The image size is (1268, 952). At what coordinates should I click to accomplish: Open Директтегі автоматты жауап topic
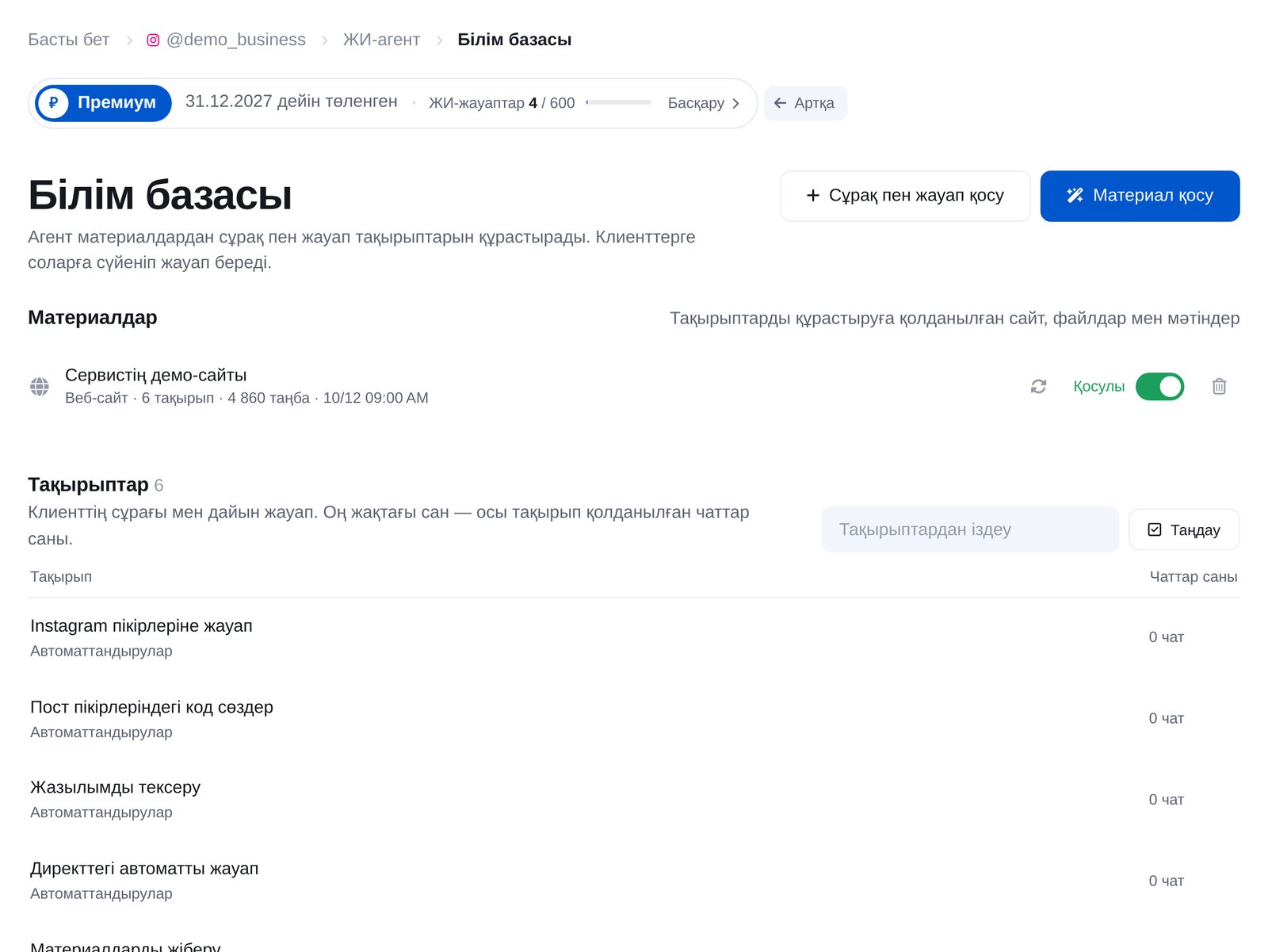144,869
